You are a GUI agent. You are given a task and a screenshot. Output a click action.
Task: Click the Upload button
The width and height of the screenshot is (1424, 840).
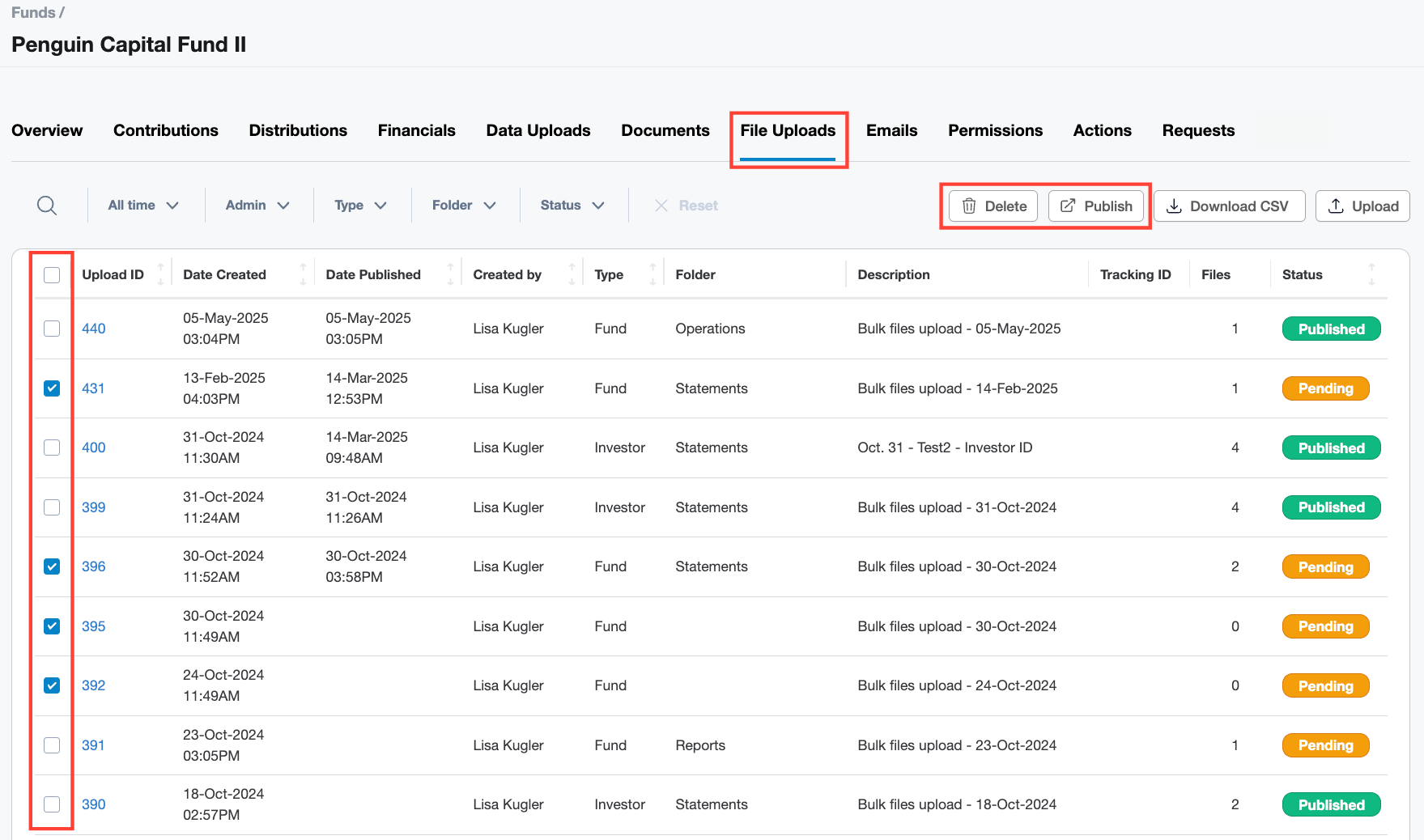point(1363,206)
